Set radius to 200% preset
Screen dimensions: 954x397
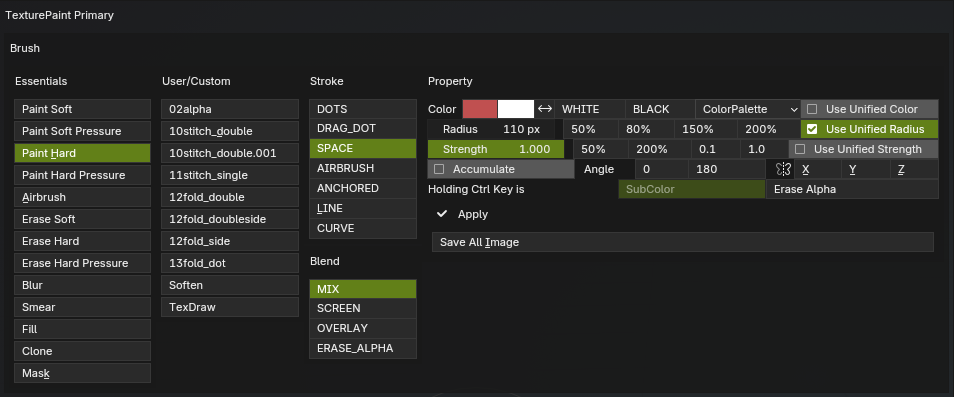click(769, 129)
